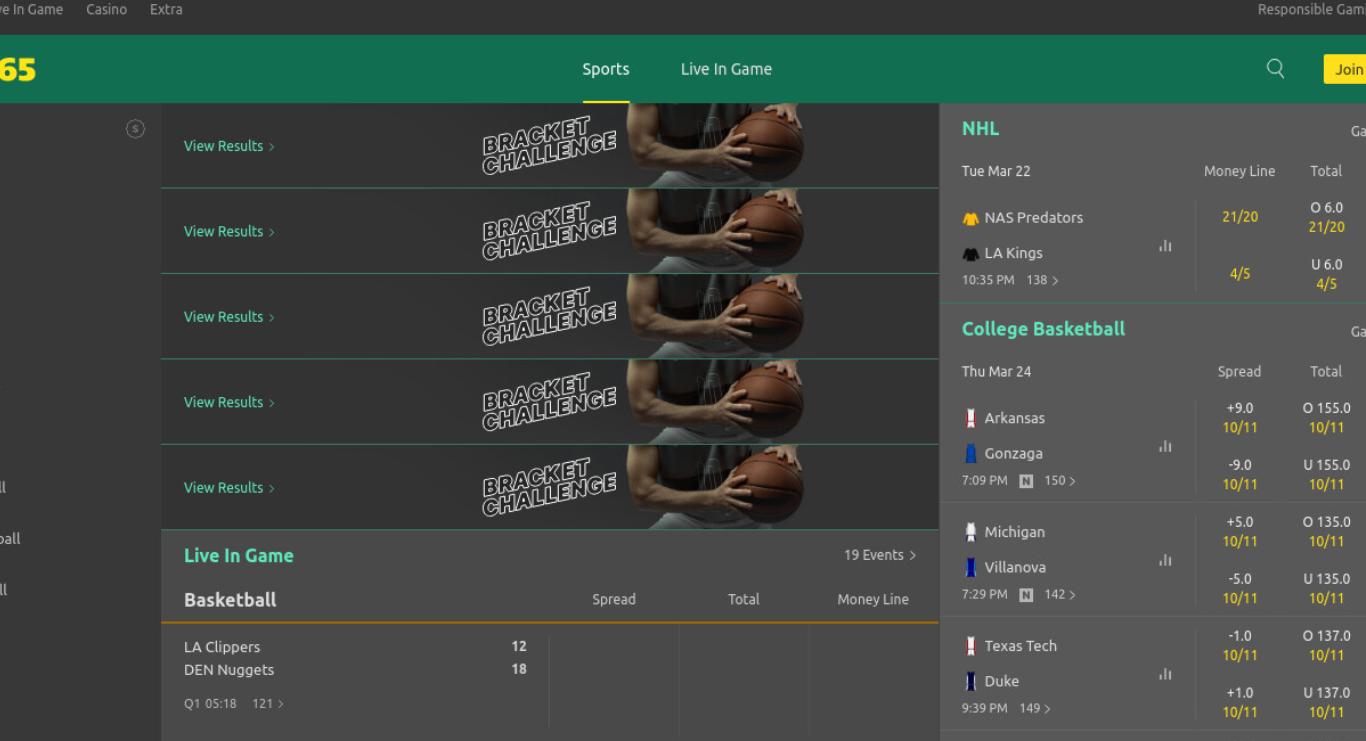Open View Results link directly above Live In Game

point(229,488)
